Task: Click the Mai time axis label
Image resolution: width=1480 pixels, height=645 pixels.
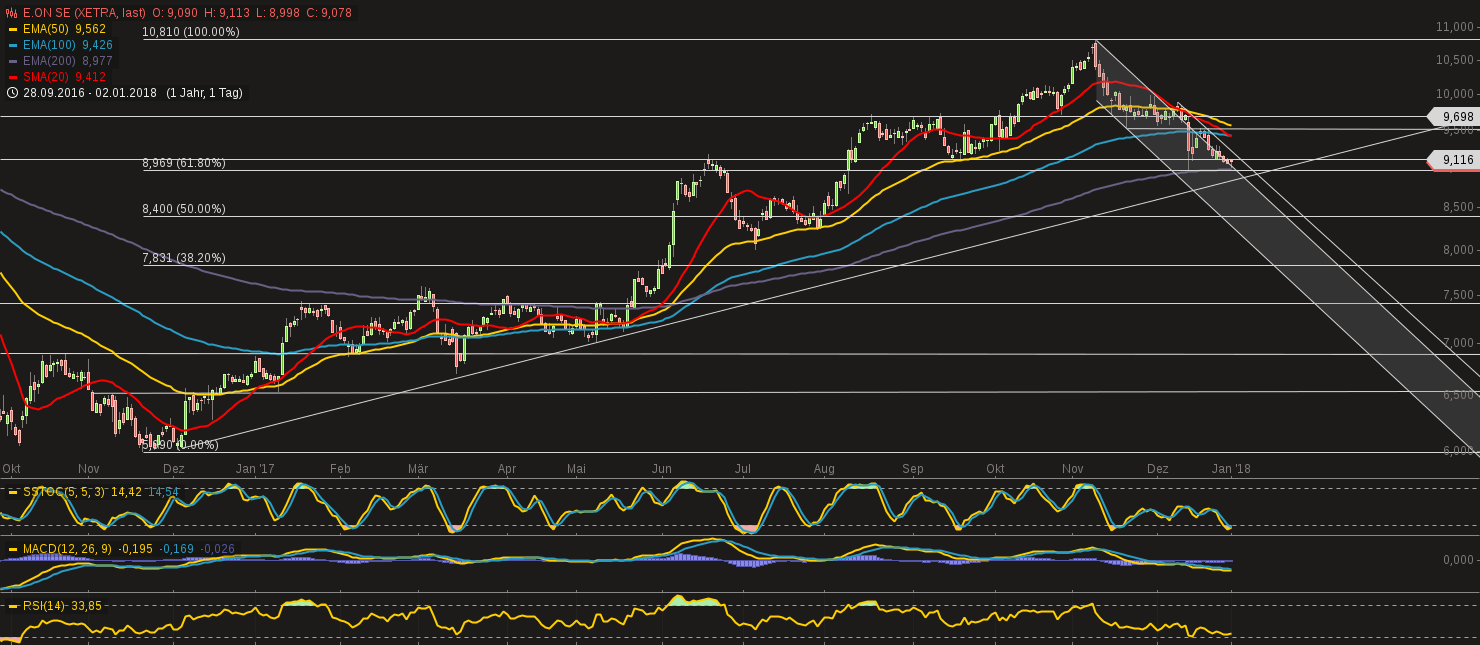Action: click(x=576, y=468)
